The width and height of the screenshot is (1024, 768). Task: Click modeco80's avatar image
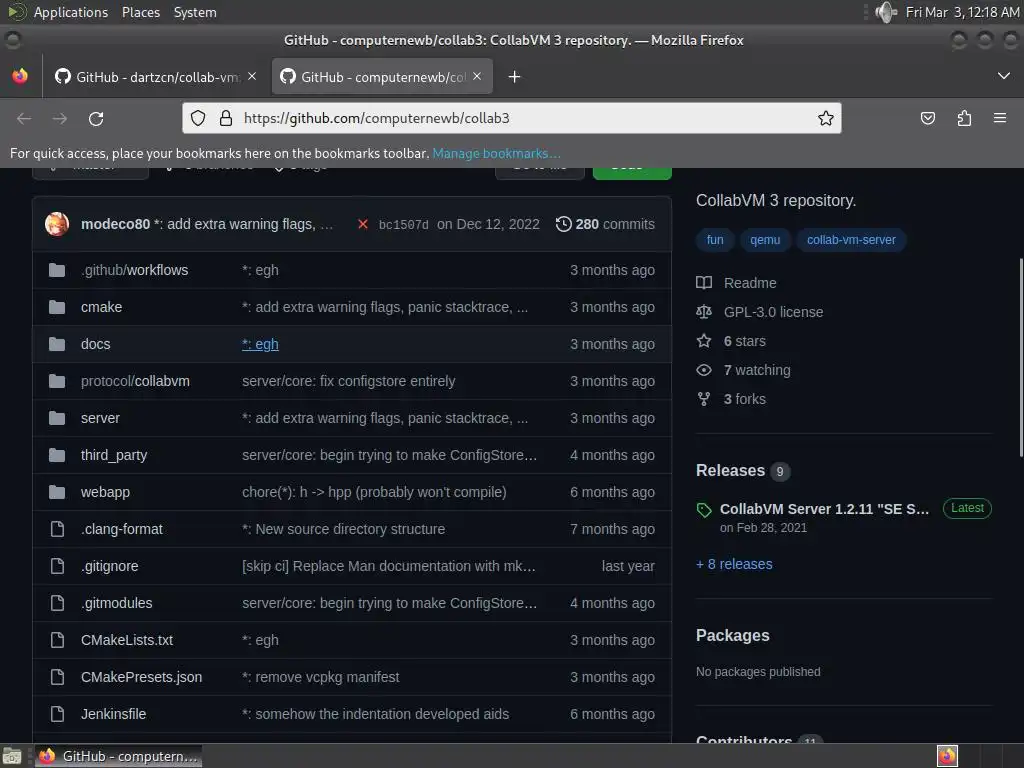tap(57, 224)
